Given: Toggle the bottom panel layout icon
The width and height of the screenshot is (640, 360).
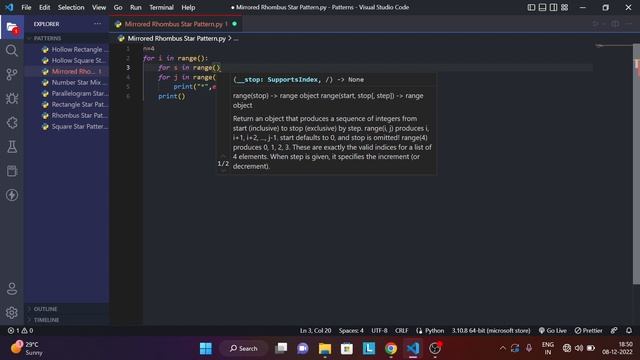Looking at the screenshot, I should [542, 7].
